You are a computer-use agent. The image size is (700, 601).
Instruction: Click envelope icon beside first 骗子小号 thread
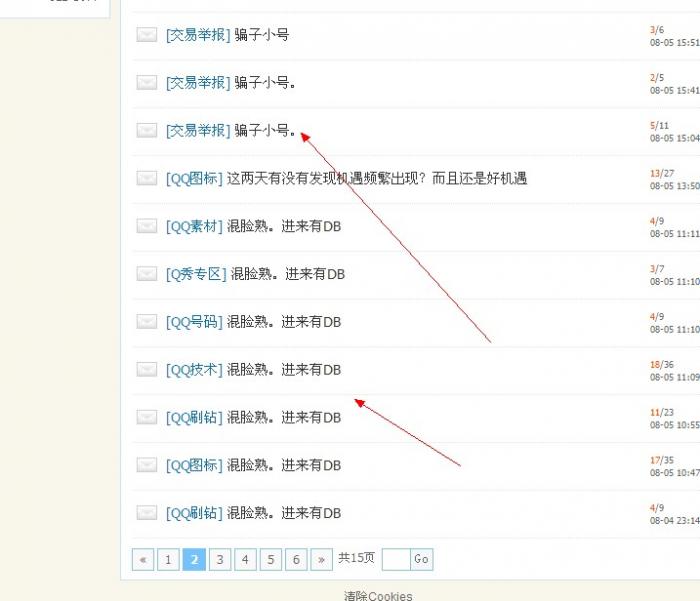pyautogui.click(x=146, y=34)
